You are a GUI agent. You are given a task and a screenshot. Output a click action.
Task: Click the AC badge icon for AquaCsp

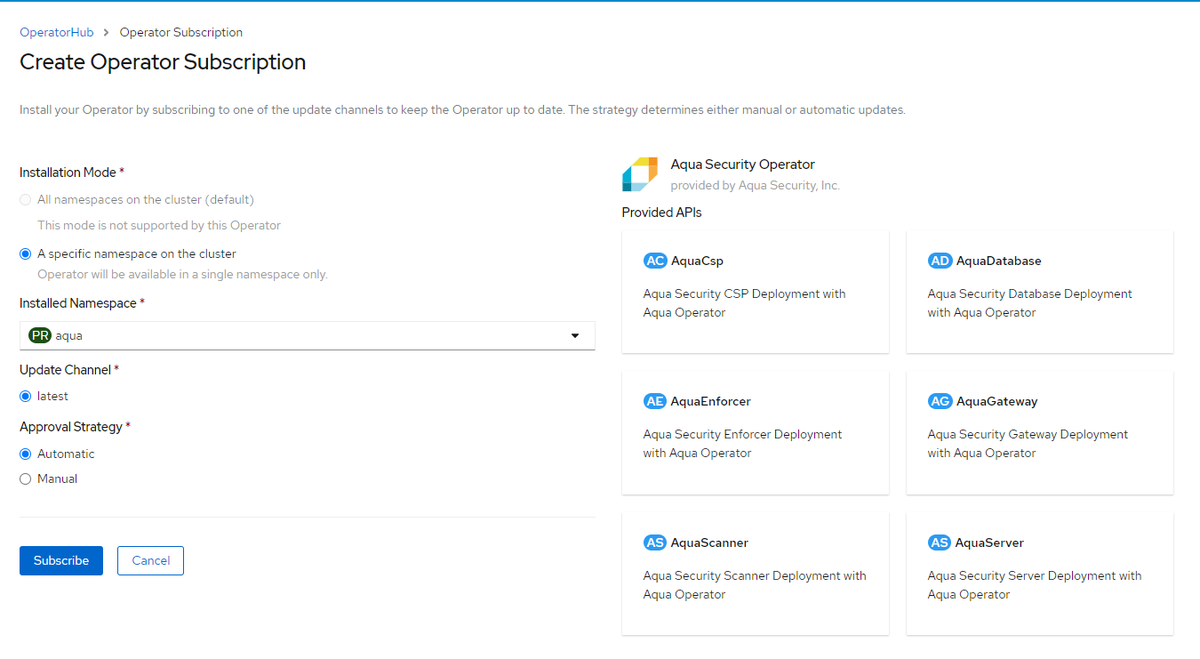(655, 261)
